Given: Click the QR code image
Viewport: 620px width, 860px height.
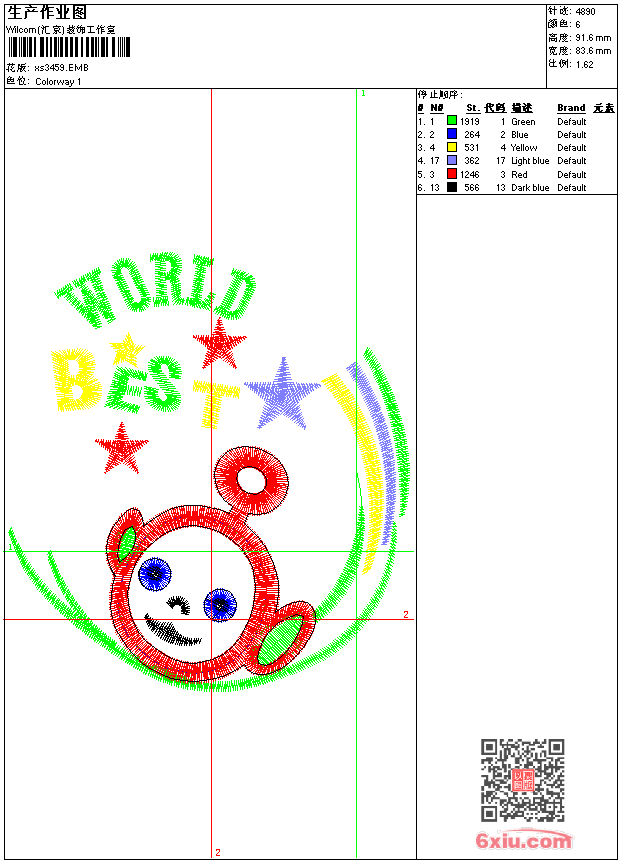Looking at the screenshot, I should pos(522,779).
